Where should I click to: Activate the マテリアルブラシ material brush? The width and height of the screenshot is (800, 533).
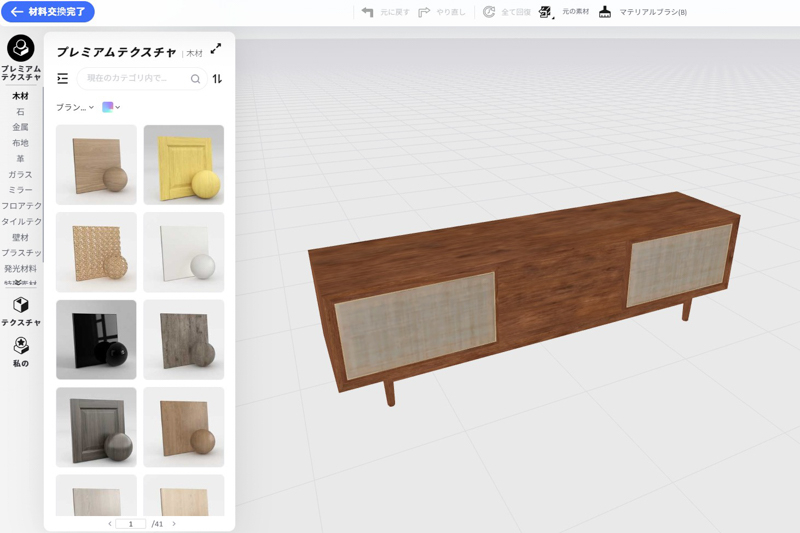(605, 12)
